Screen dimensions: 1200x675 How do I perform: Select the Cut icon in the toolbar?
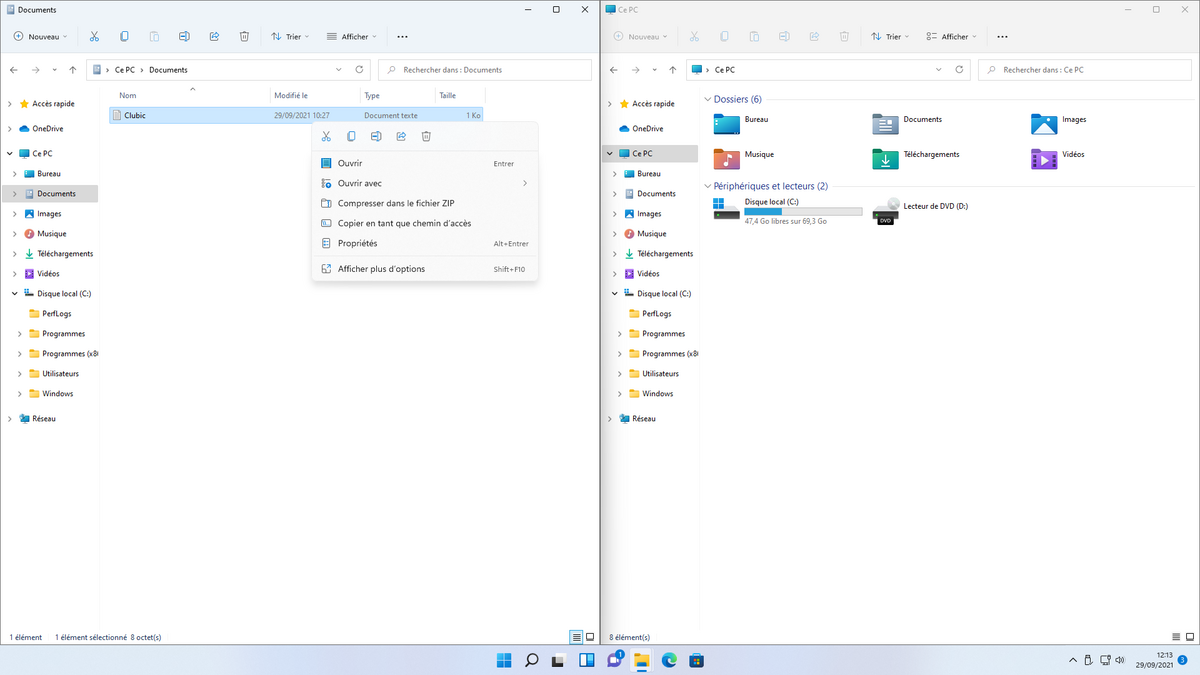pos(94,36)
